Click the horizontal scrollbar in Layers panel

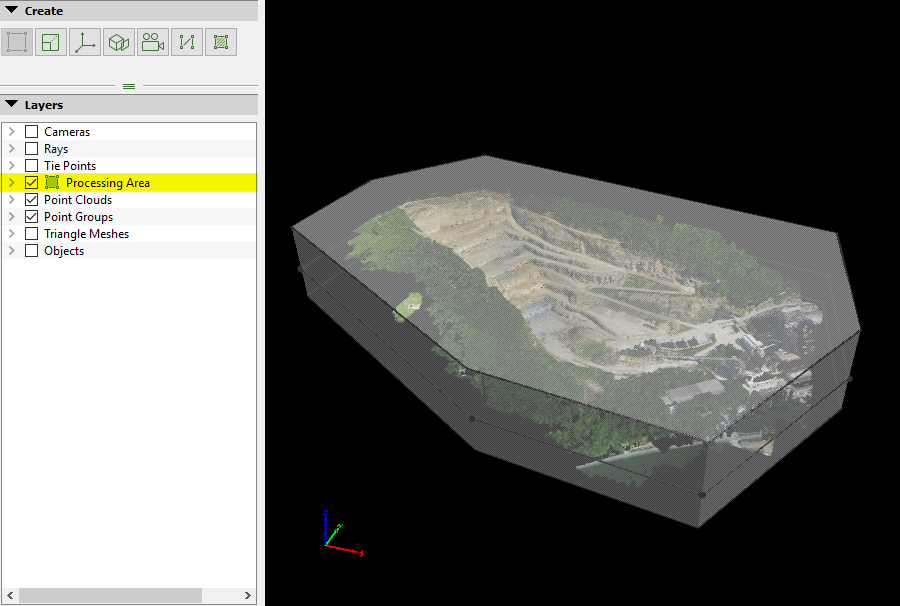[x=110, y=595]
